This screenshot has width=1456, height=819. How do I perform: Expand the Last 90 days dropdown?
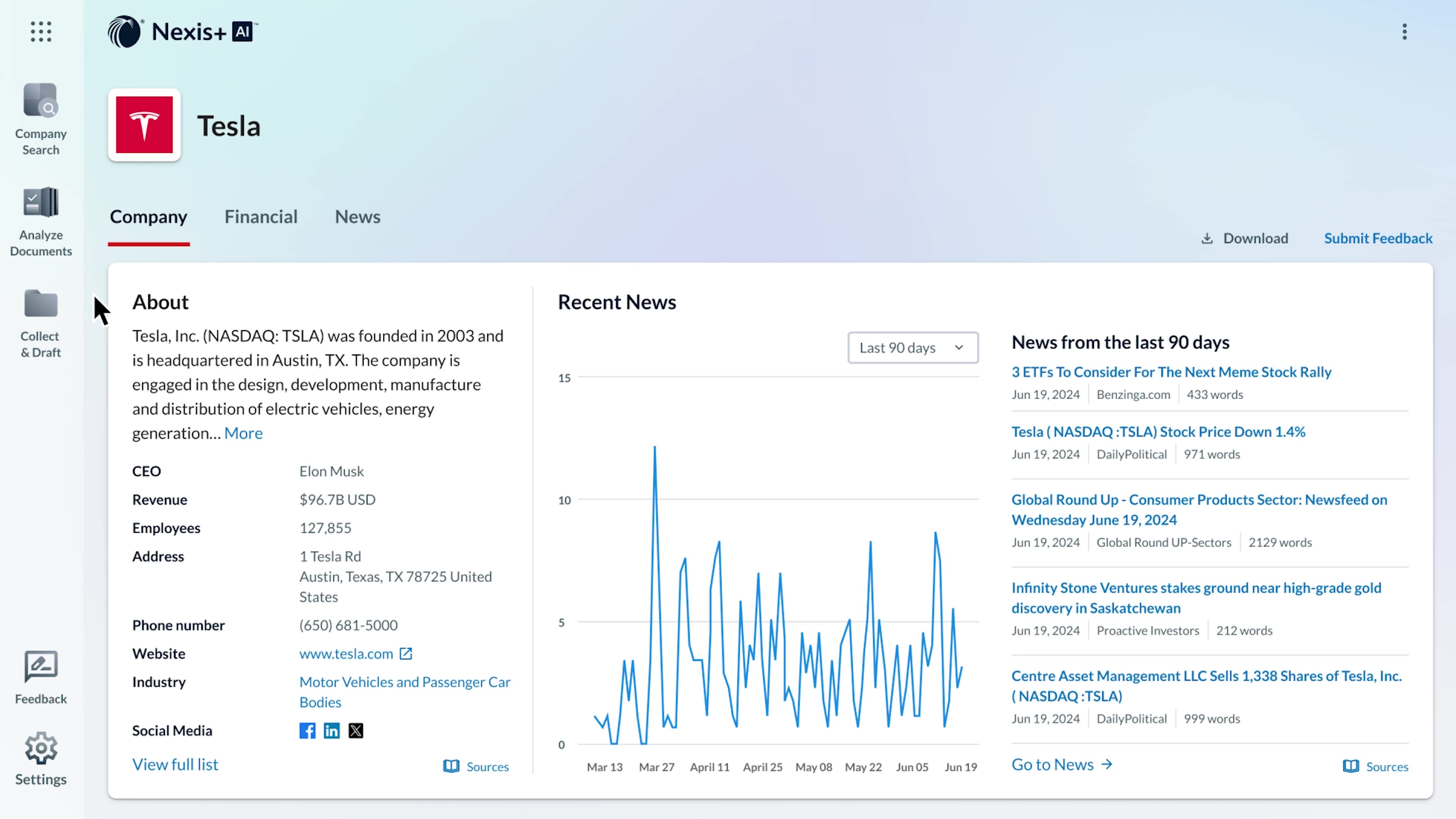tap(912, 348)
